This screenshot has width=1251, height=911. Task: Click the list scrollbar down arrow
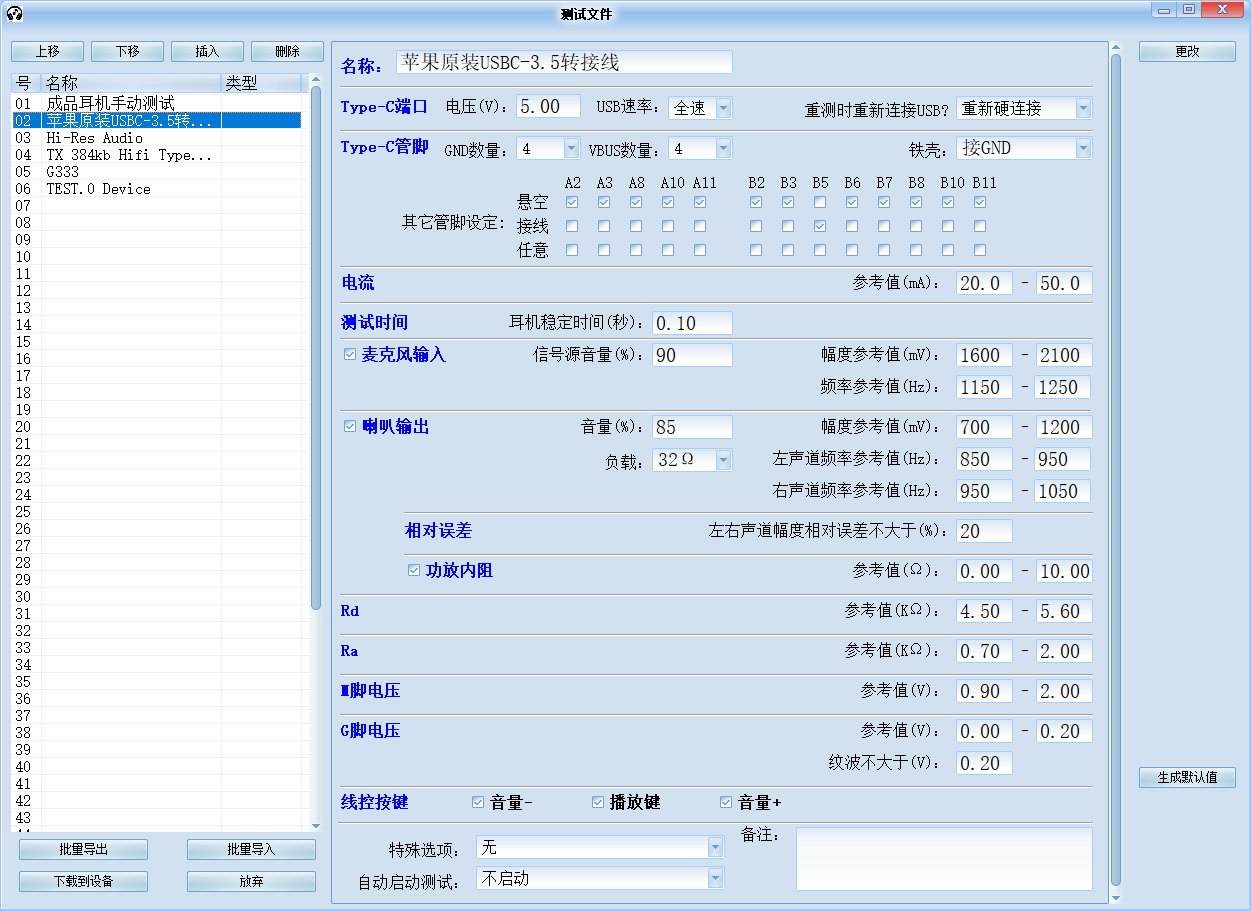(x=316, y=825)
